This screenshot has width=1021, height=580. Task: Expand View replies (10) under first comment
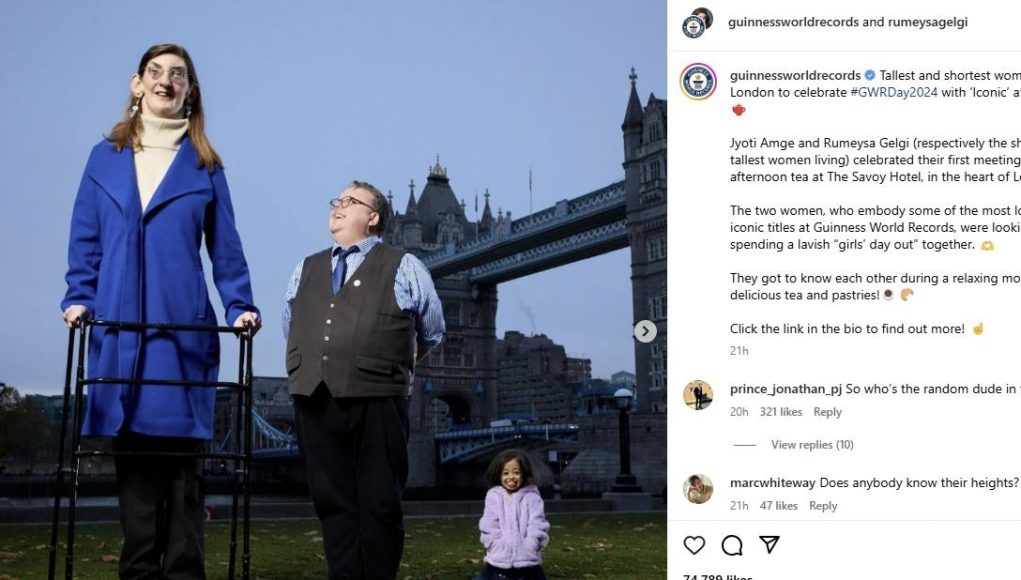[812, 445]
